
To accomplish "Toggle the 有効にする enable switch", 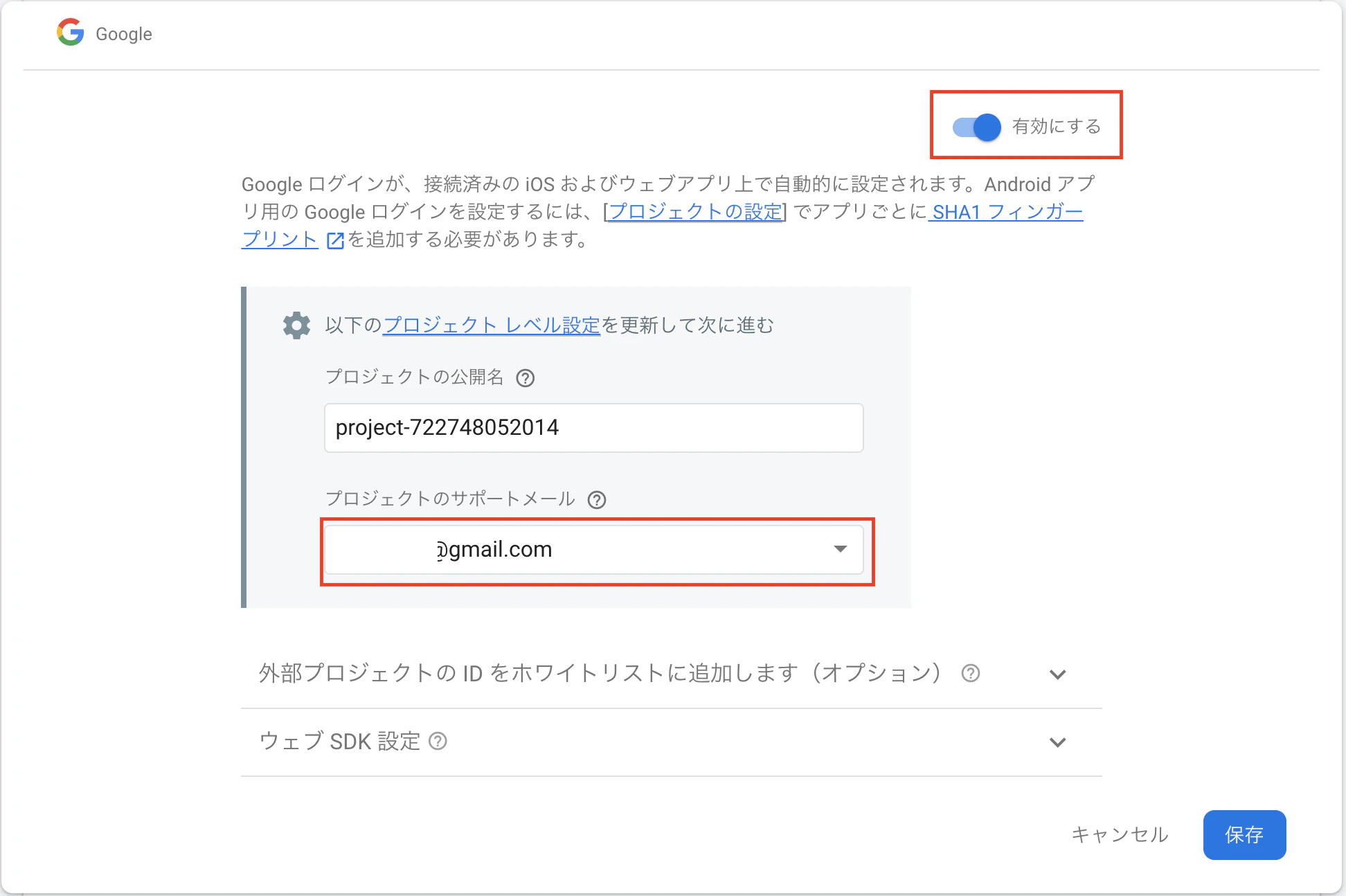I will (976, 127).
